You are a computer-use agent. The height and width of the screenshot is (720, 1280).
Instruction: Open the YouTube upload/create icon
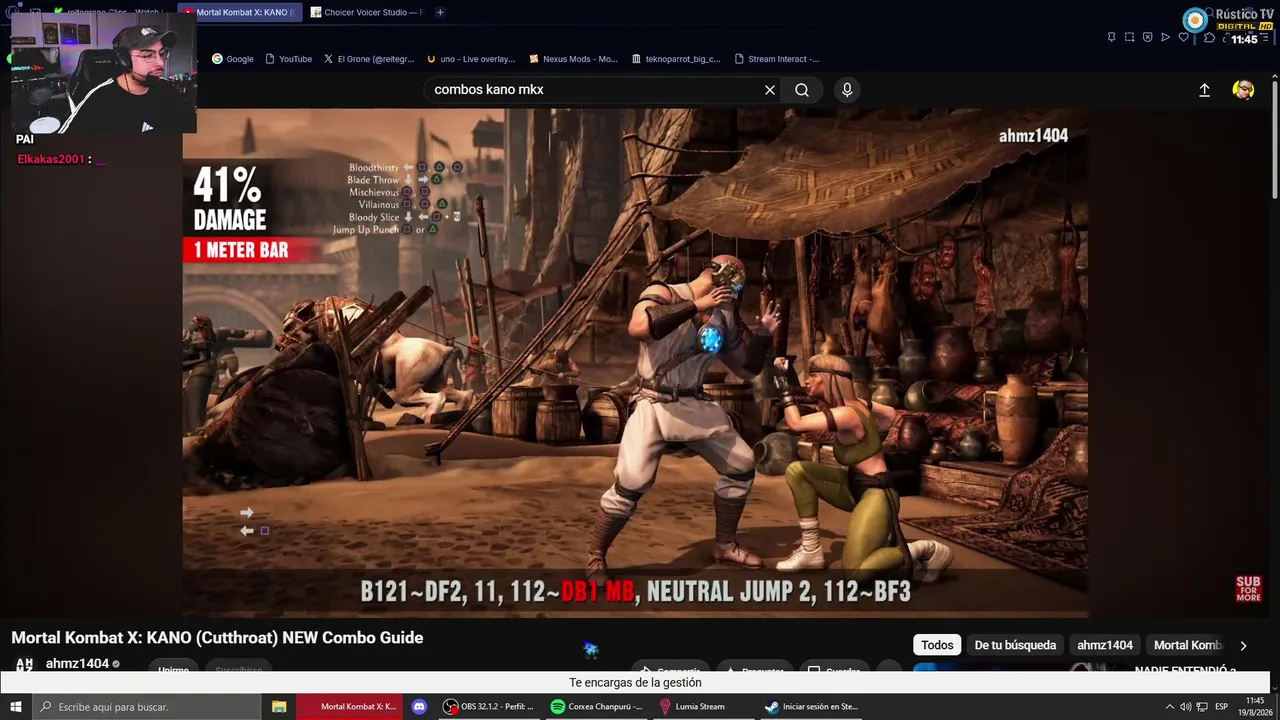pyautogui.click(x=1204, y=90)
